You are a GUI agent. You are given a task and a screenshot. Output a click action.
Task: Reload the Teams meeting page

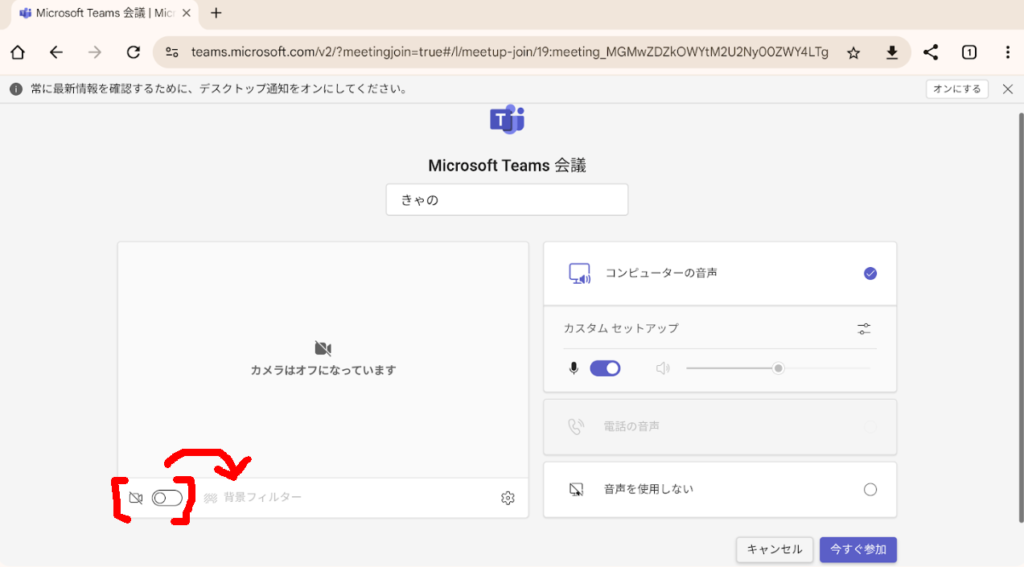click(133, 52)
